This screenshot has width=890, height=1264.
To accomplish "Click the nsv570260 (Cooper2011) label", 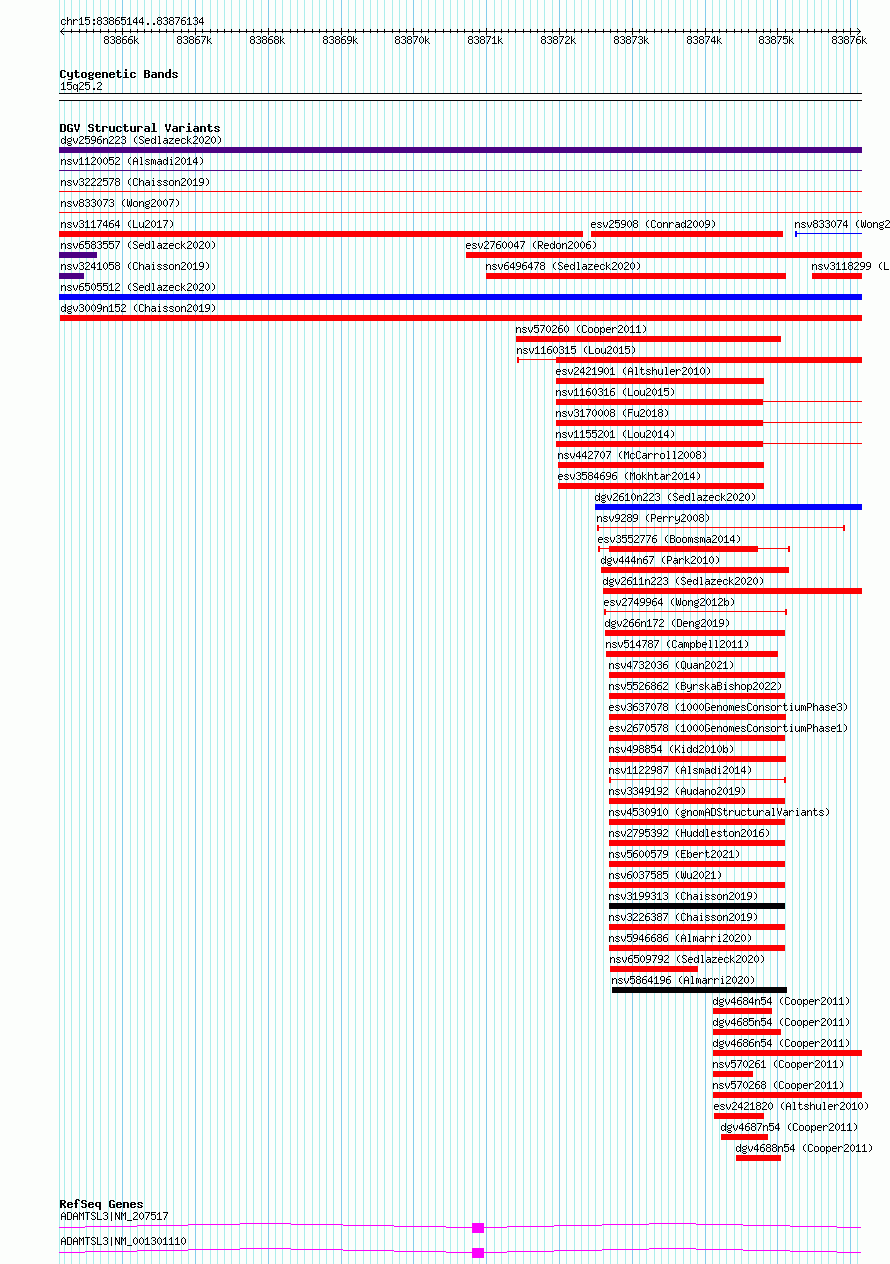I will point(582,330).
